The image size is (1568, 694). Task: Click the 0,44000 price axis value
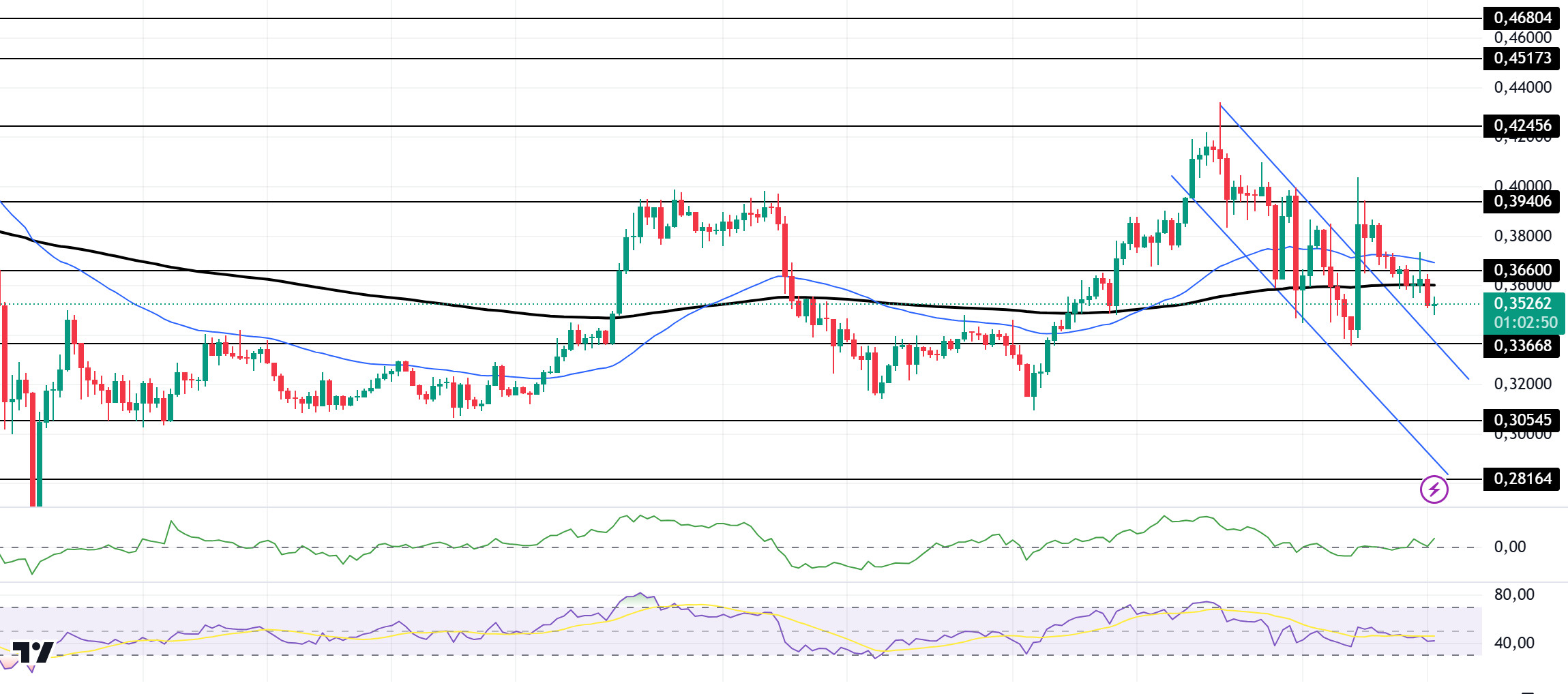(x=1523, y=87)
